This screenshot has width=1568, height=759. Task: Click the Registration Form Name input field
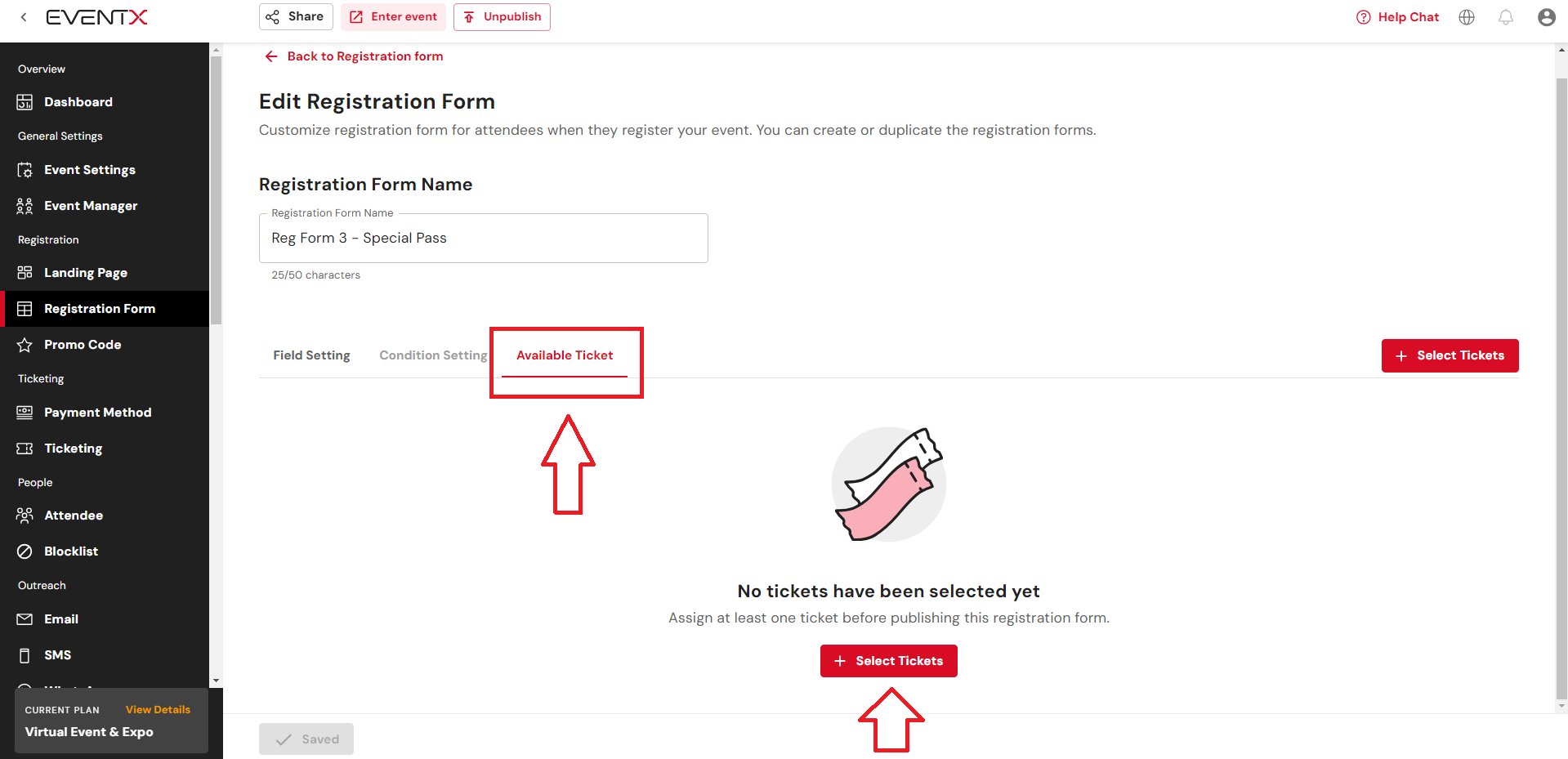tap(484, 238)
